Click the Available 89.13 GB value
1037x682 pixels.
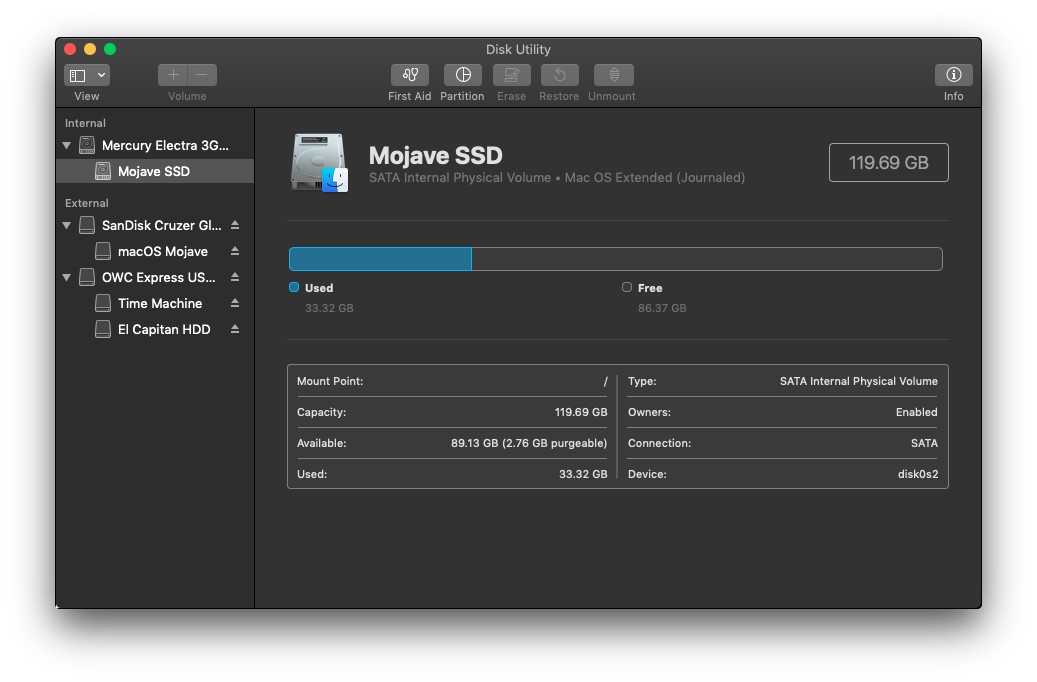pos(529,443)
